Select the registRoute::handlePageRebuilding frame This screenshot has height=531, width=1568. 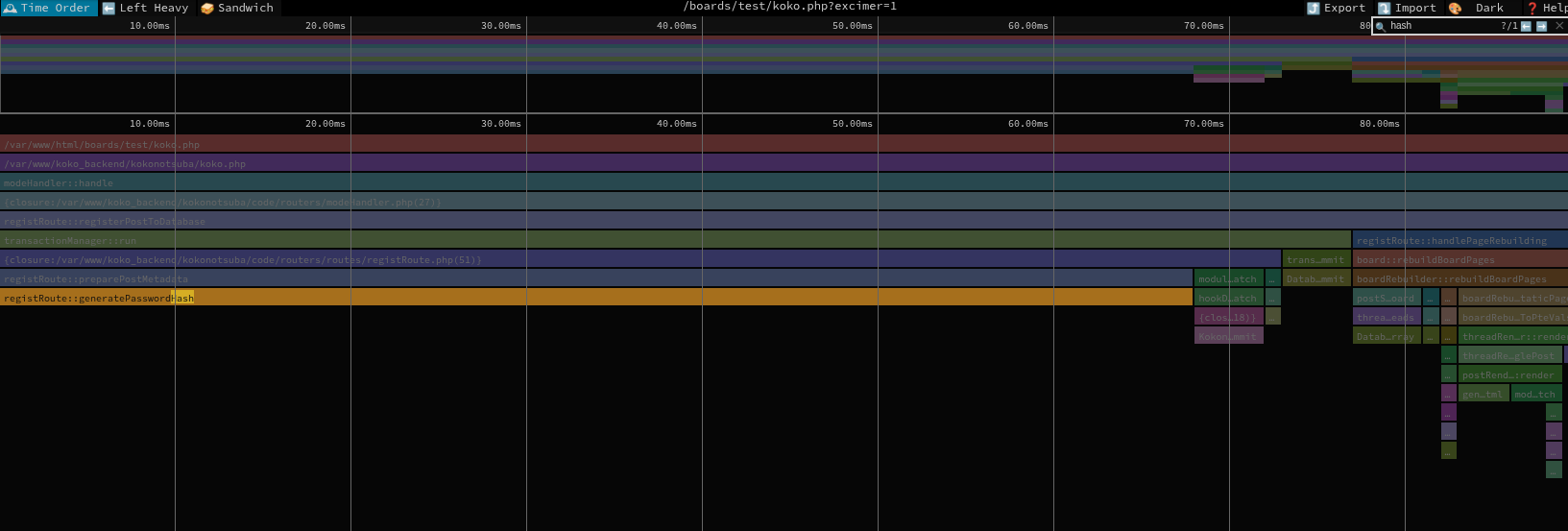[1459, 240]
